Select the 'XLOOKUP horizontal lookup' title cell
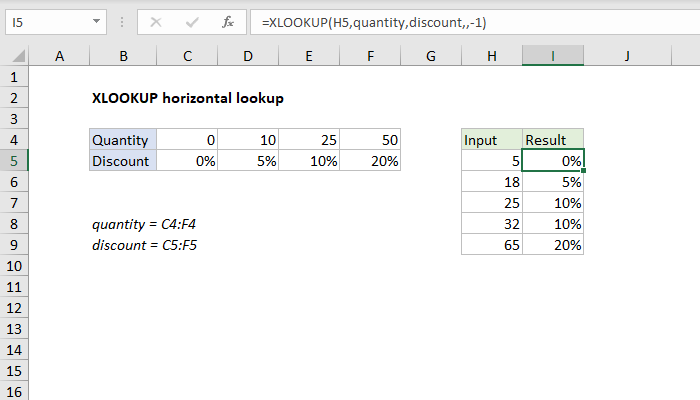Viewport: 700px width, 400px height. tap(188, 98)
